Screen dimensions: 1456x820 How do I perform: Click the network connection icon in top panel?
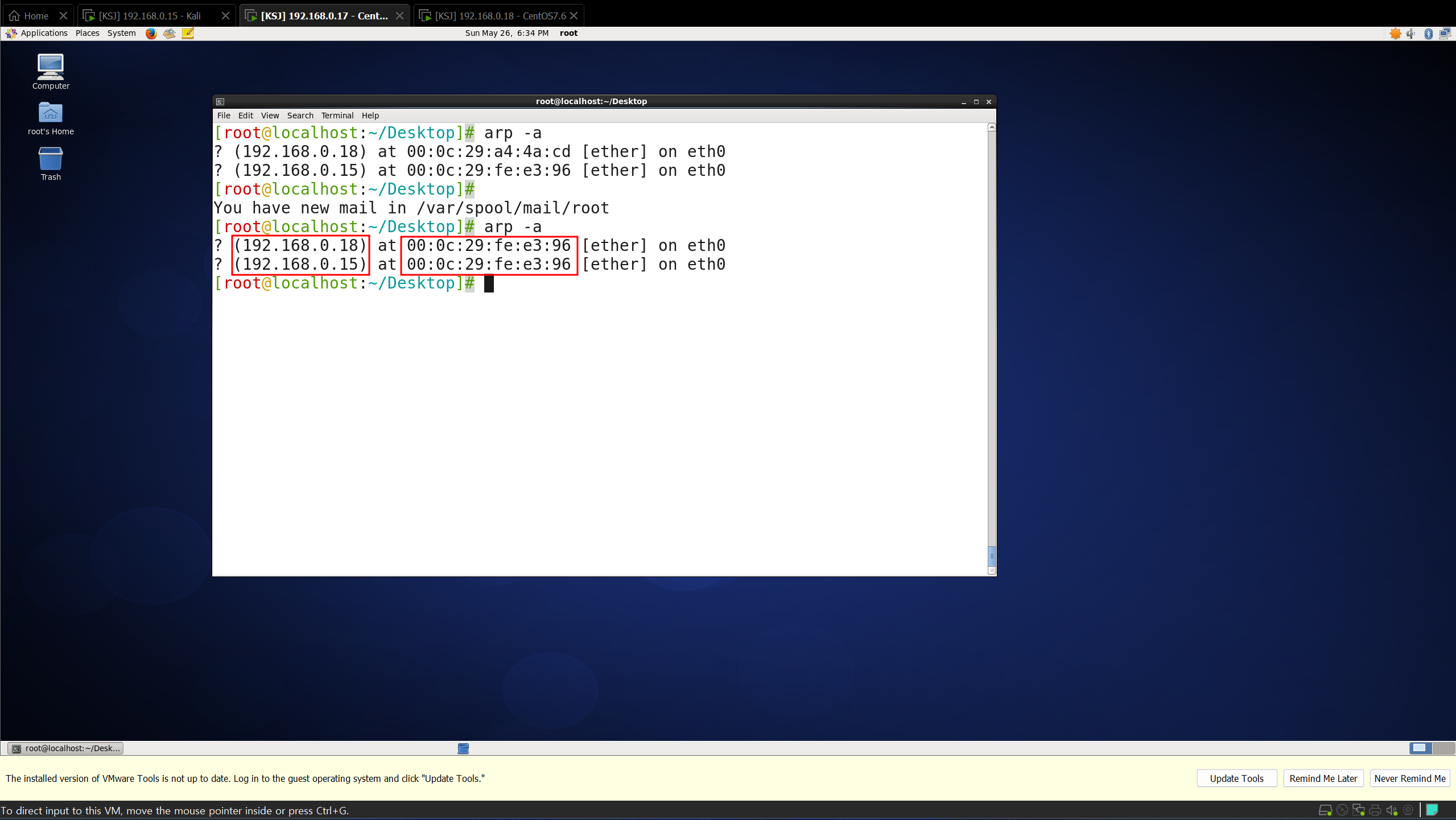click(1445, 34)
